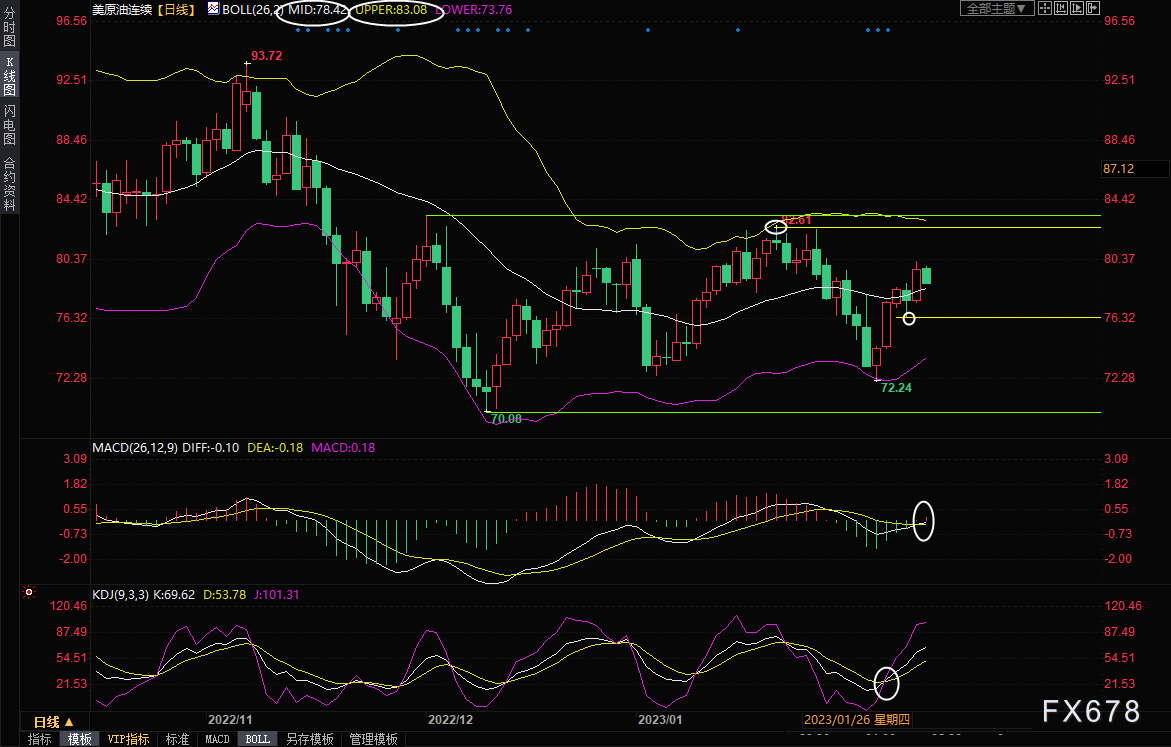
Task: Click the red sun icon beside KDJ panel
Action: 29,592
